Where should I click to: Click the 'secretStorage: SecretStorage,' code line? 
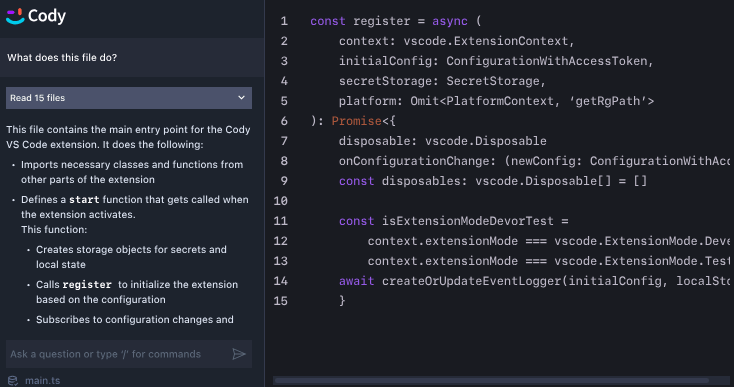[442, 81]
